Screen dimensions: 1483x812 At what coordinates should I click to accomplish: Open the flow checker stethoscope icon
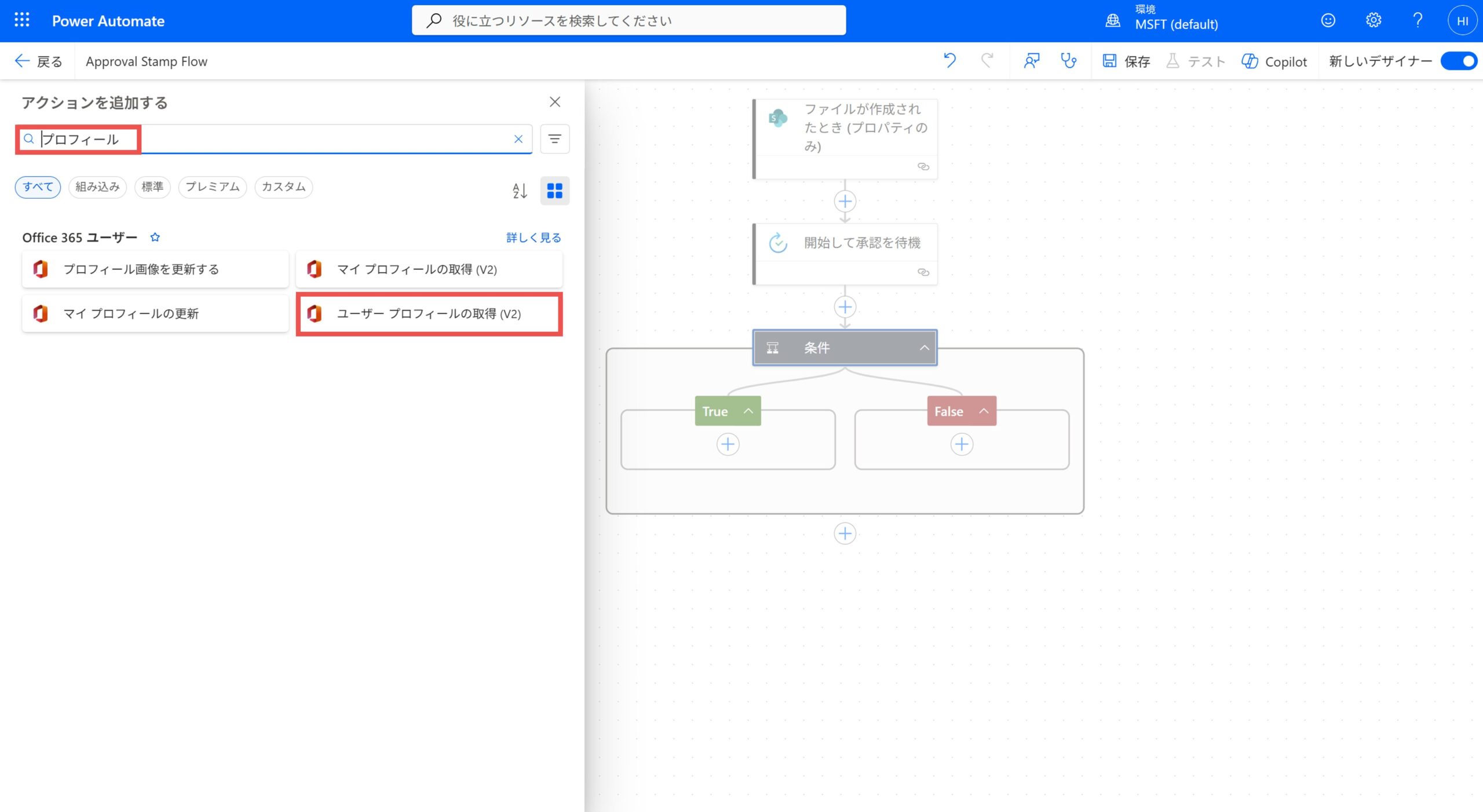click(1068, 61)
